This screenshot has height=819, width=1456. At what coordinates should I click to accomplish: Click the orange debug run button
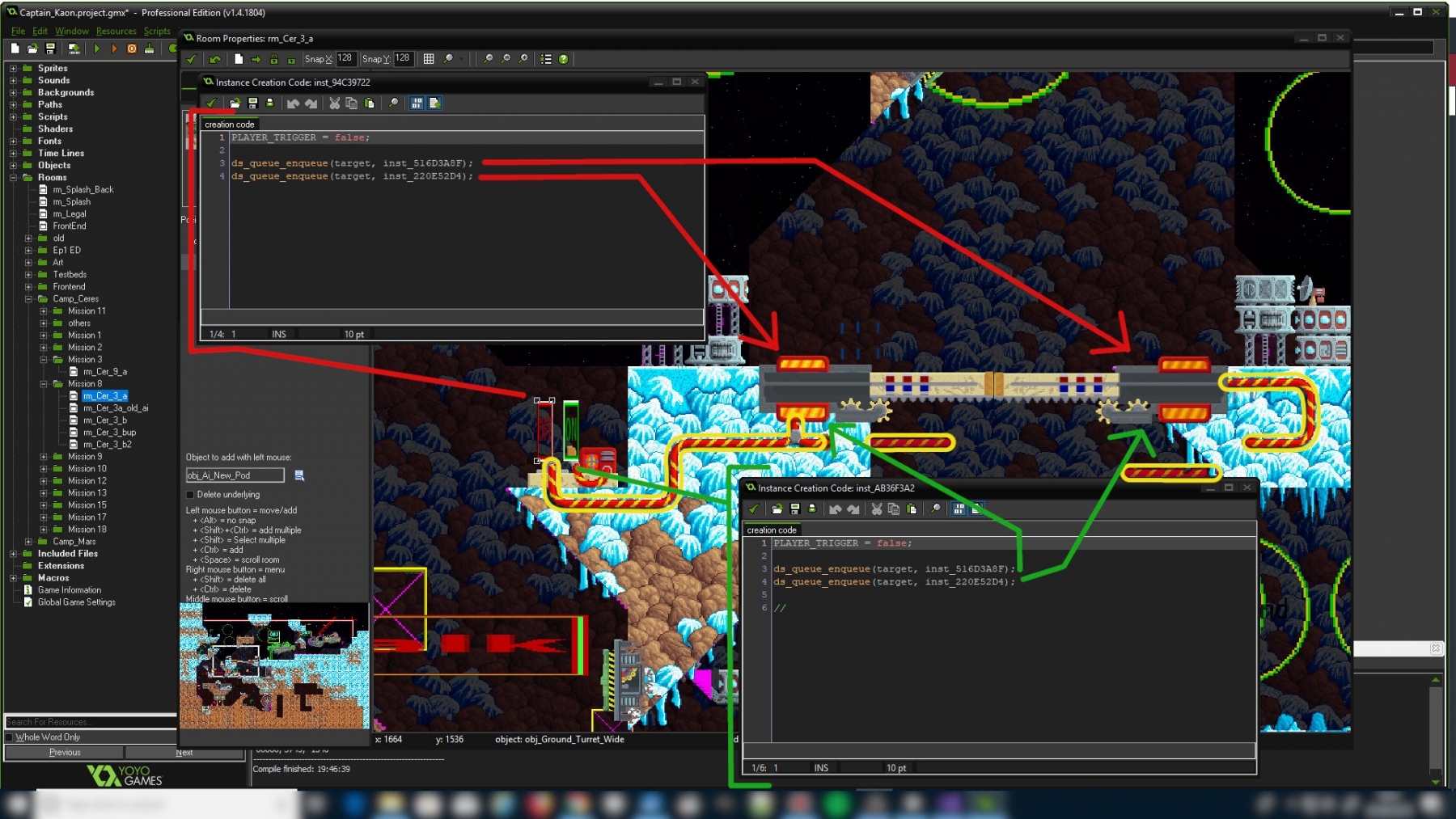(x=114, y=49)
